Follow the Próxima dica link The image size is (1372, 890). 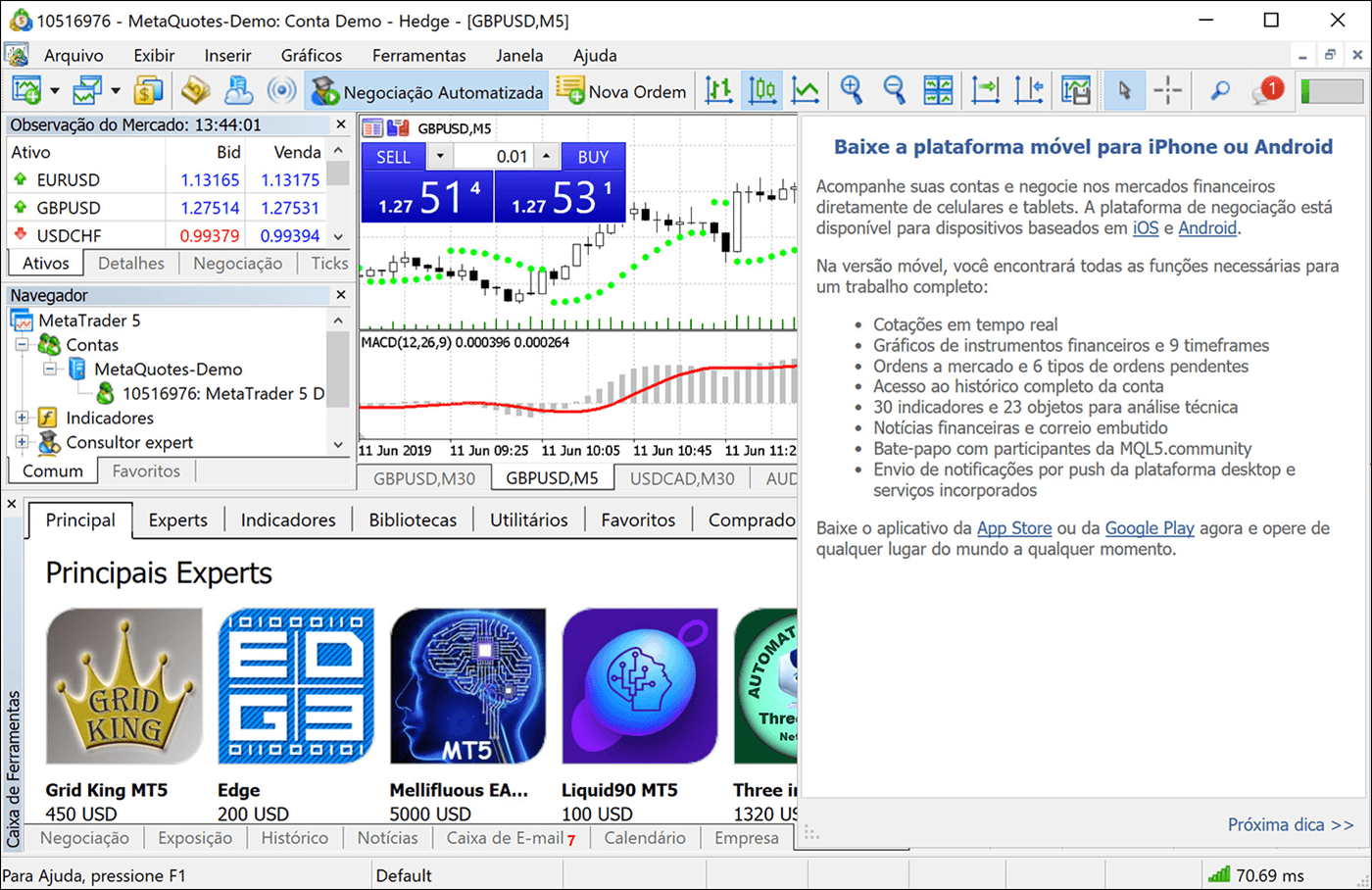pyautogui.click(x=1291, y=824)
